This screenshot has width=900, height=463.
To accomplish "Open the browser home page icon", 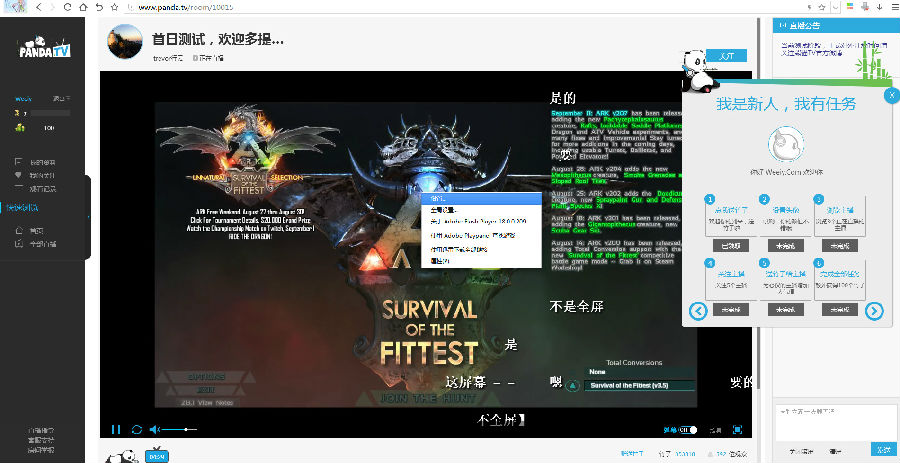I will click(83, 7).
